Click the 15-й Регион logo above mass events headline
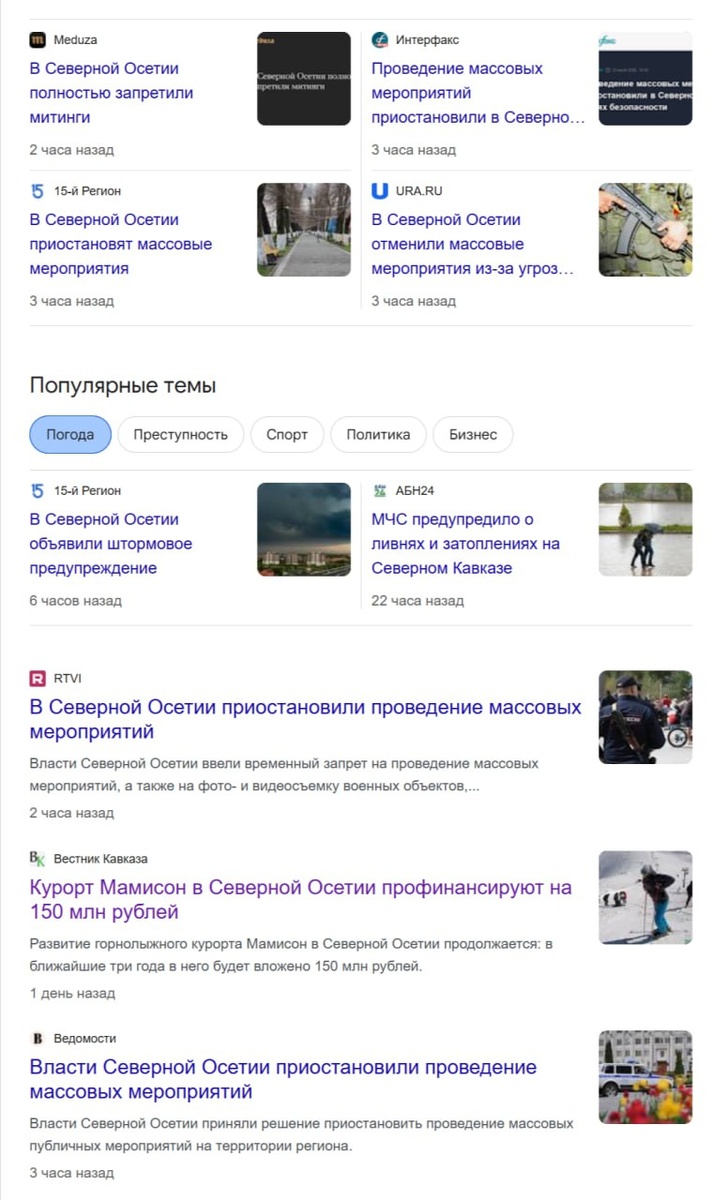728x1200 pixels. point(38,190)
